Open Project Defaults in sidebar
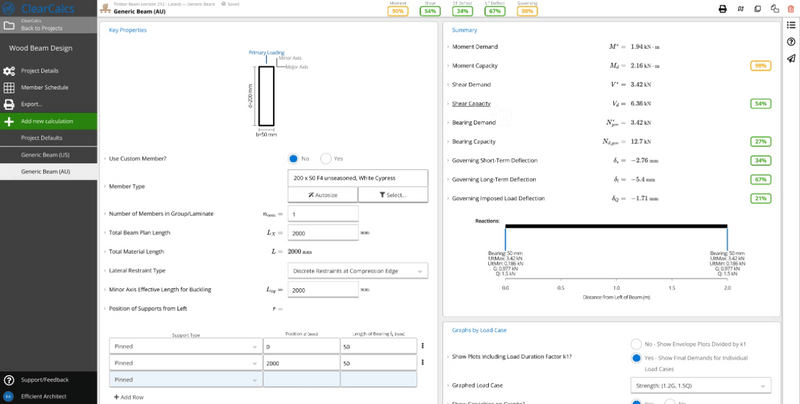The width and height of the screenshot is (800, 404). tap(42, 138)
